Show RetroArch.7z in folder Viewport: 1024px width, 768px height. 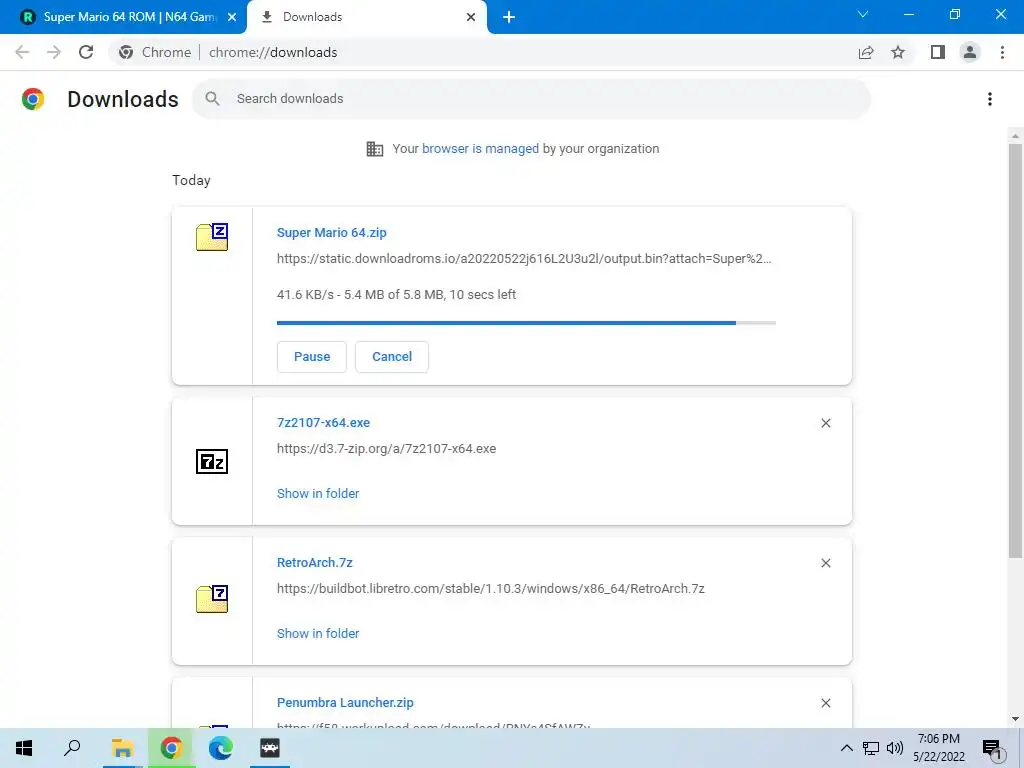point(318,633)
